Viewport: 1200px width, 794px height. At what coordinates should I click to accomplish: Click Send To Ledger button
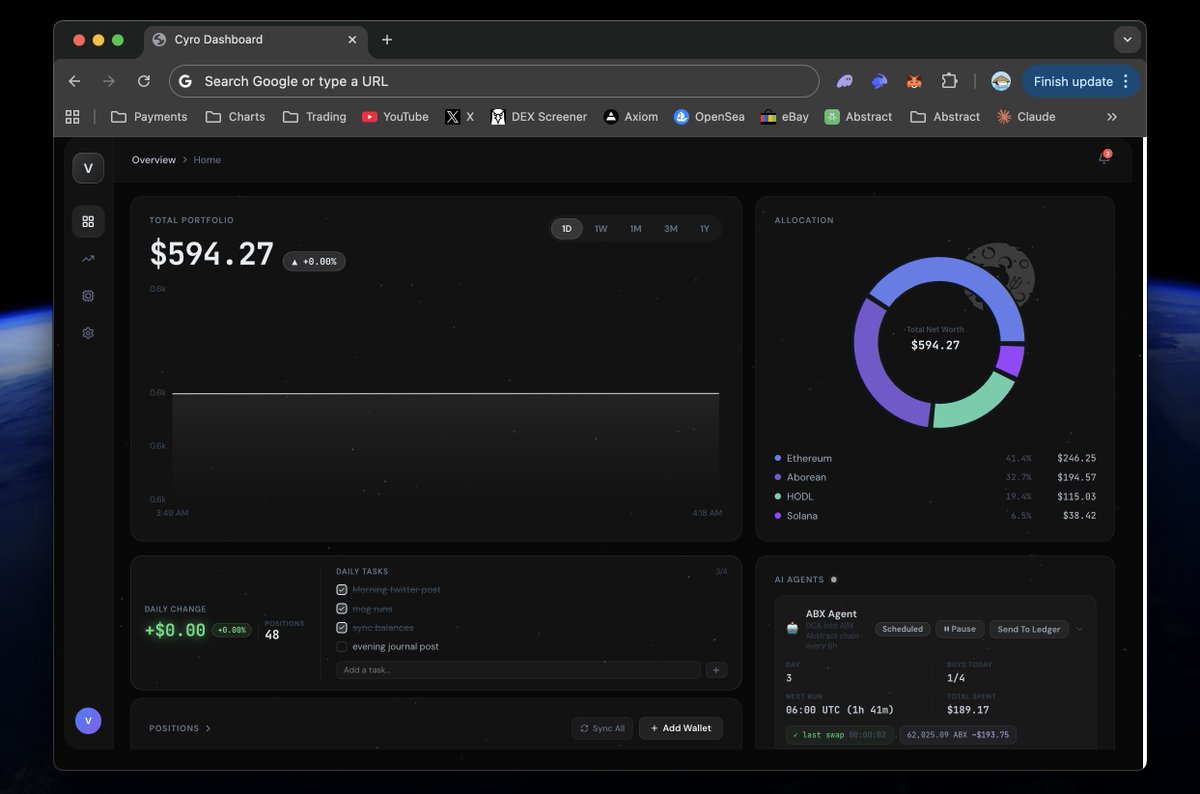click(1029, 629)
